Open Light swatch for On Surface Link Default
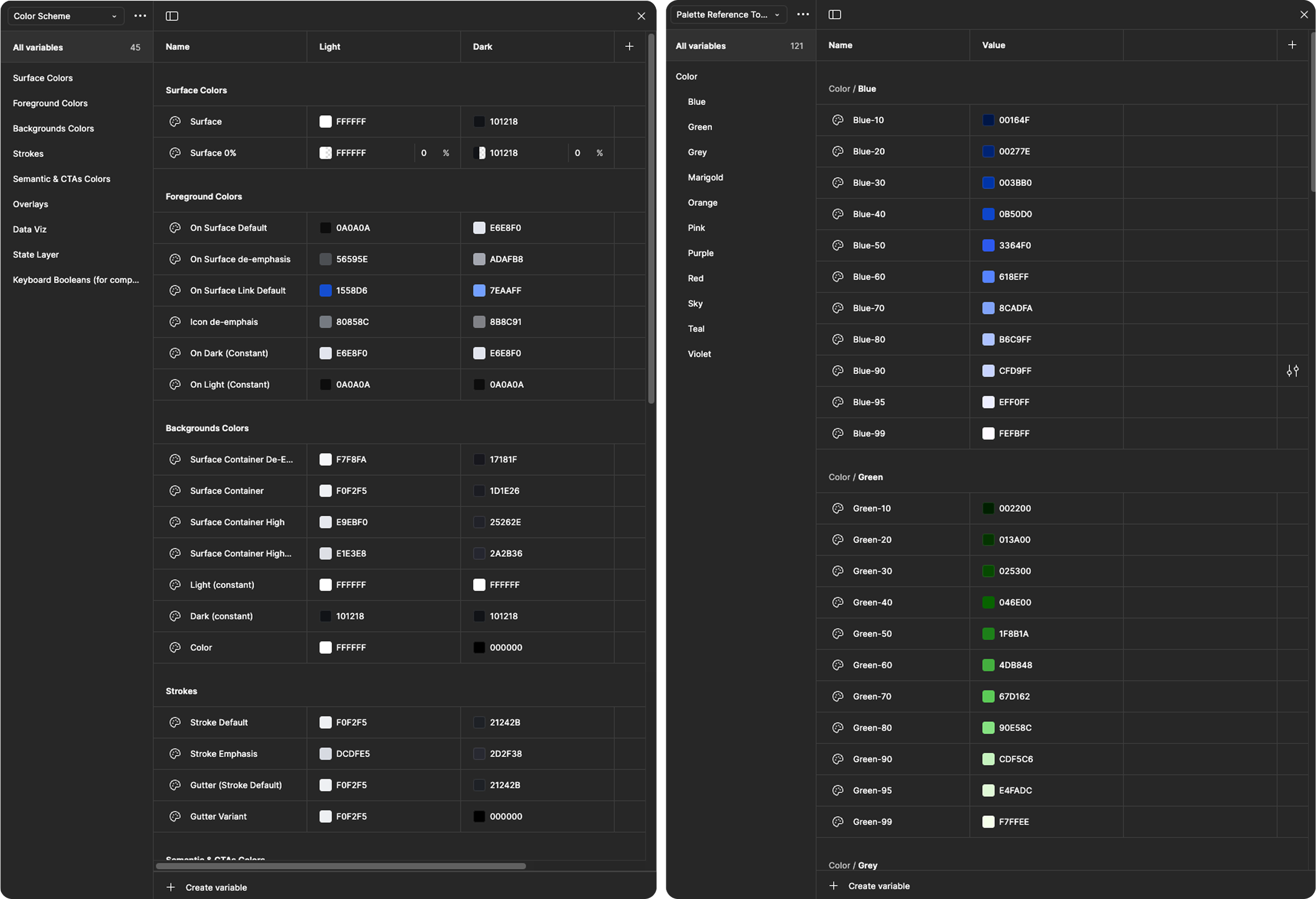Image resolution: width=1316 pixels, height=899 pixels. coord(326,291)
